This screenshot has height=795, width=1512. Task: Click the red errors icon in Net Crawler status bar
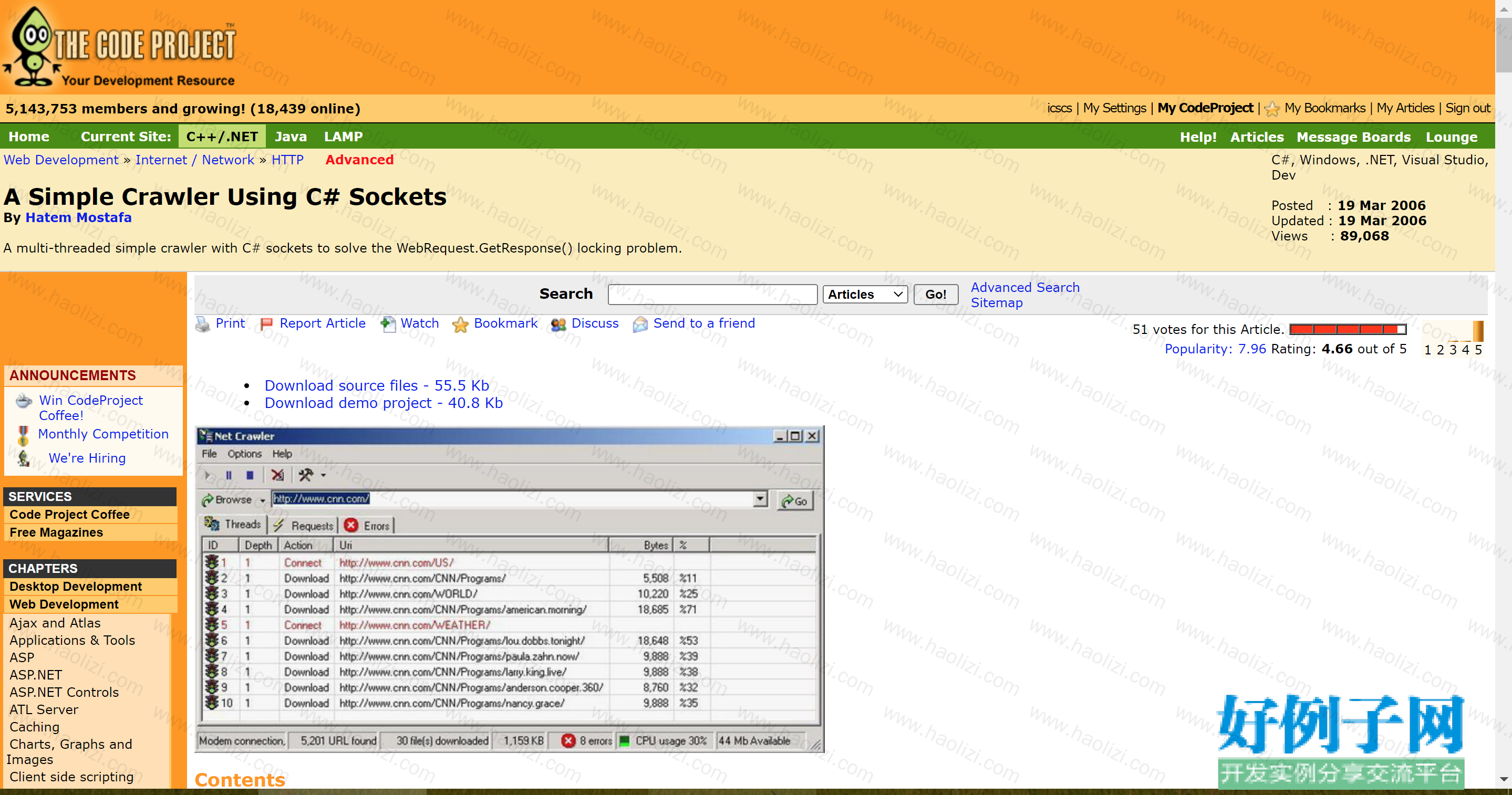click(x=567, y=740)
